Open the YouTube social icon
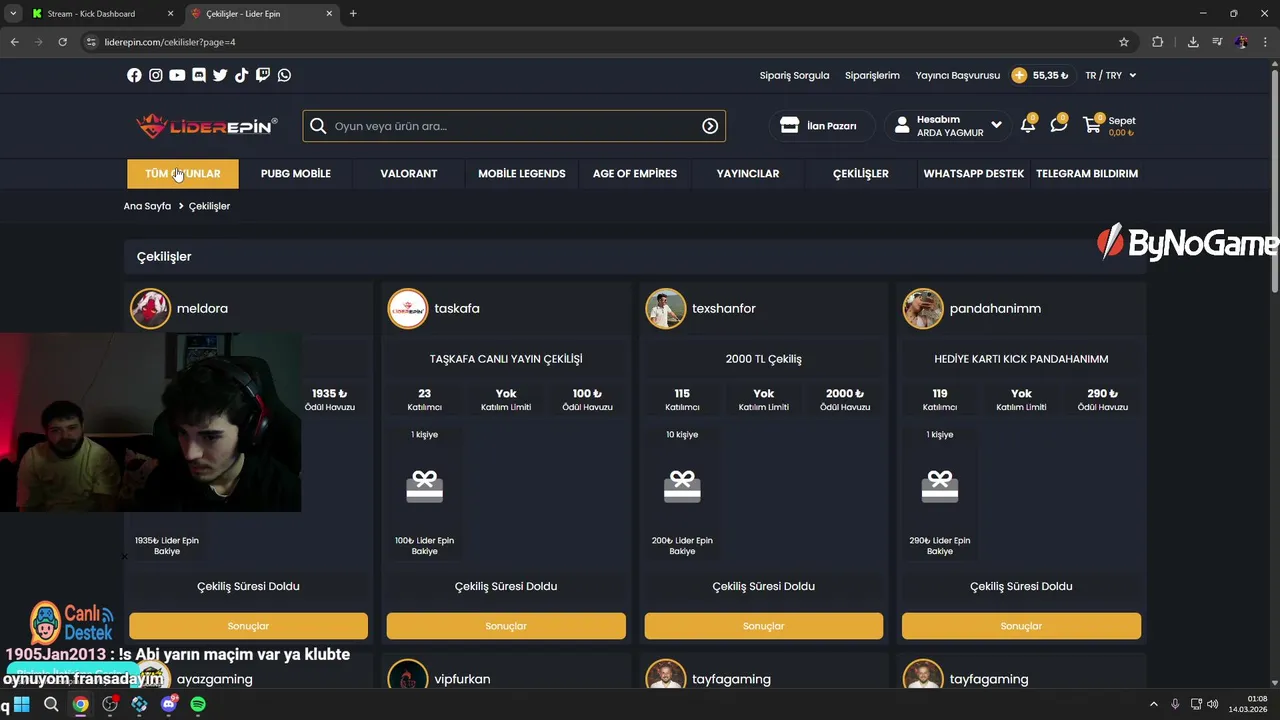 (x=177, y=75)
